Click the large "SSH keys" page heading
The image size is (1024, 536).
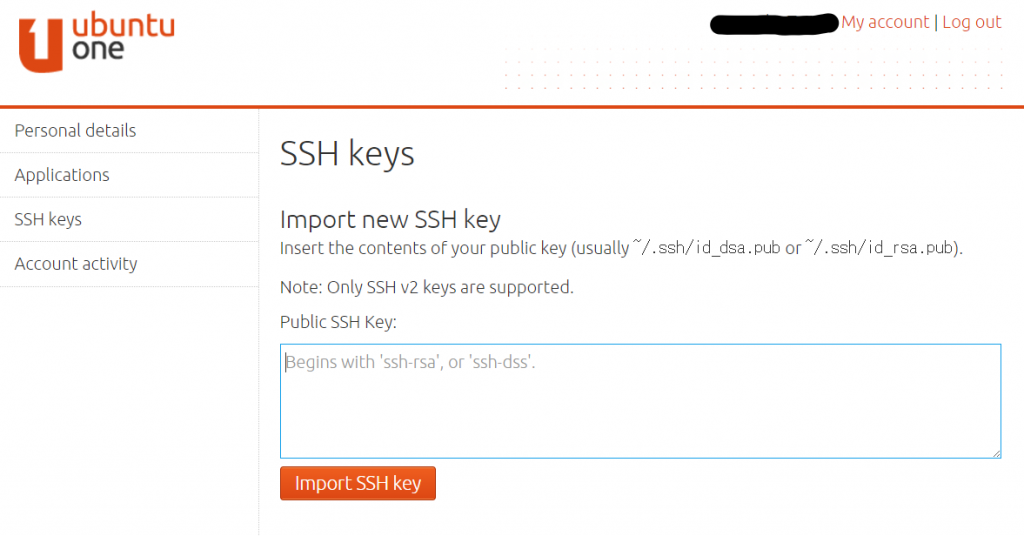point(347,154)
